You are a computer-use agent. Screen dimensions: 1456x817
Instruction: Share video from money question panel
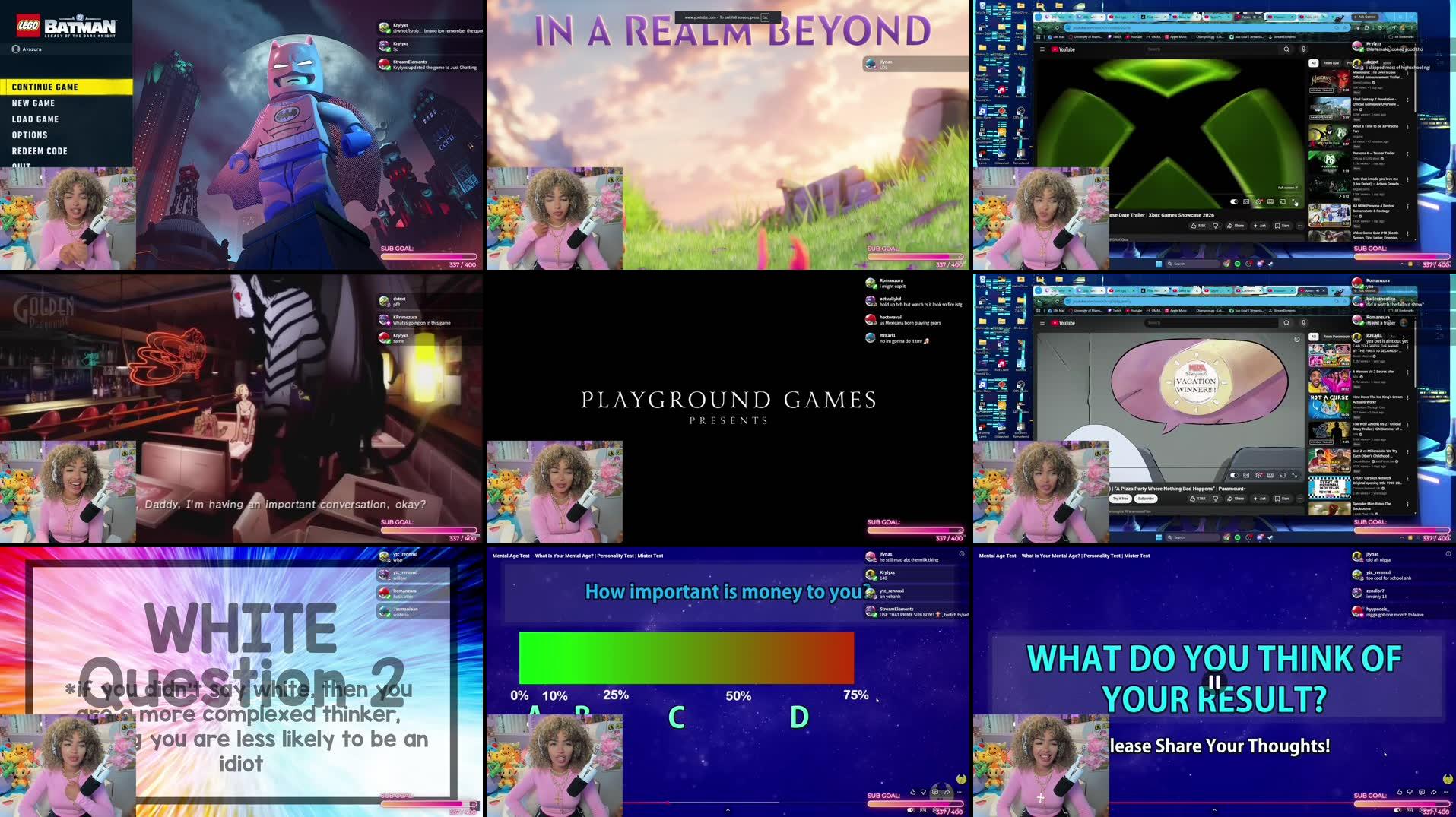click(947, 792)
